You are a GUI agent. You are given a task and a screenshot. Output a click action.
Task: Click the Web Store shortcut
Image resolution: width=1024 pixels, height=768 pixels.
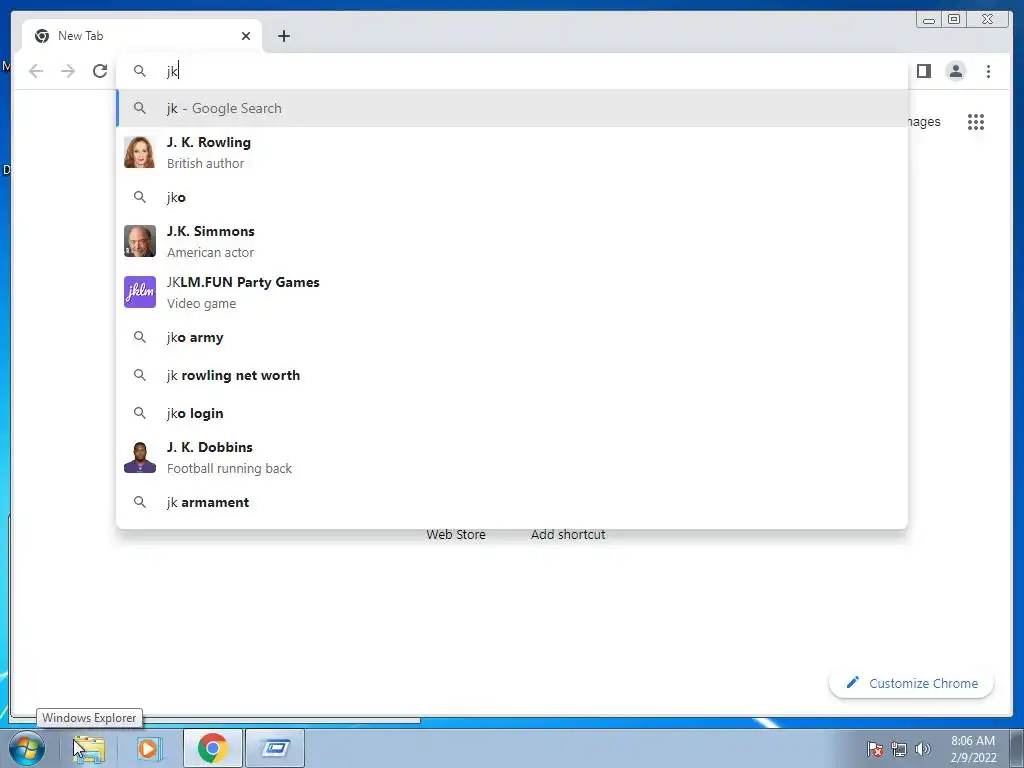point(456,534)
